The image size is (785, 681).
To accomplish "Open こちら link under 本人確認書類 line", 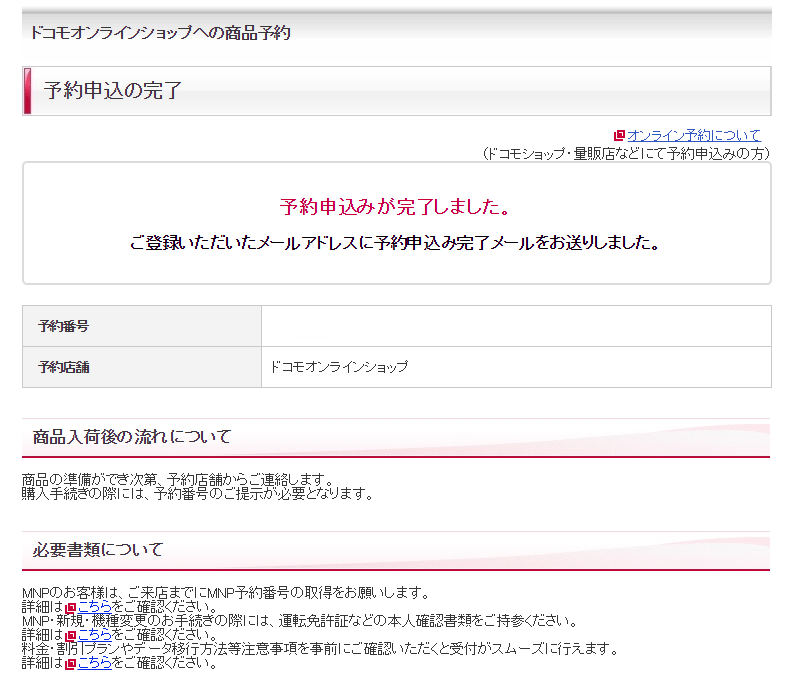I will tap(95, 635).
